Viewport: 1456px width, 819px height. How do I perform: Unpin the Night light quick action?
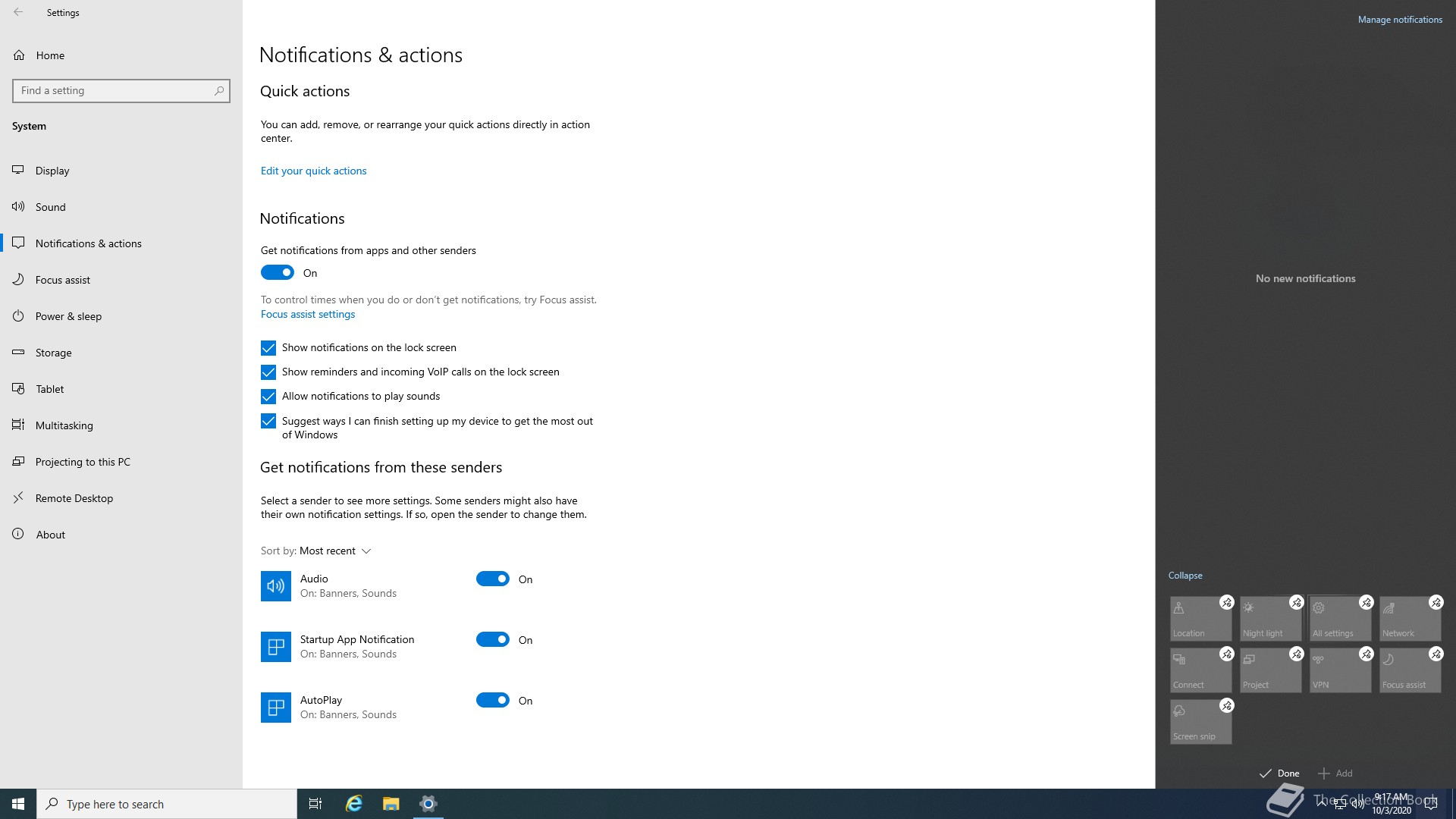coord(1296,602)
